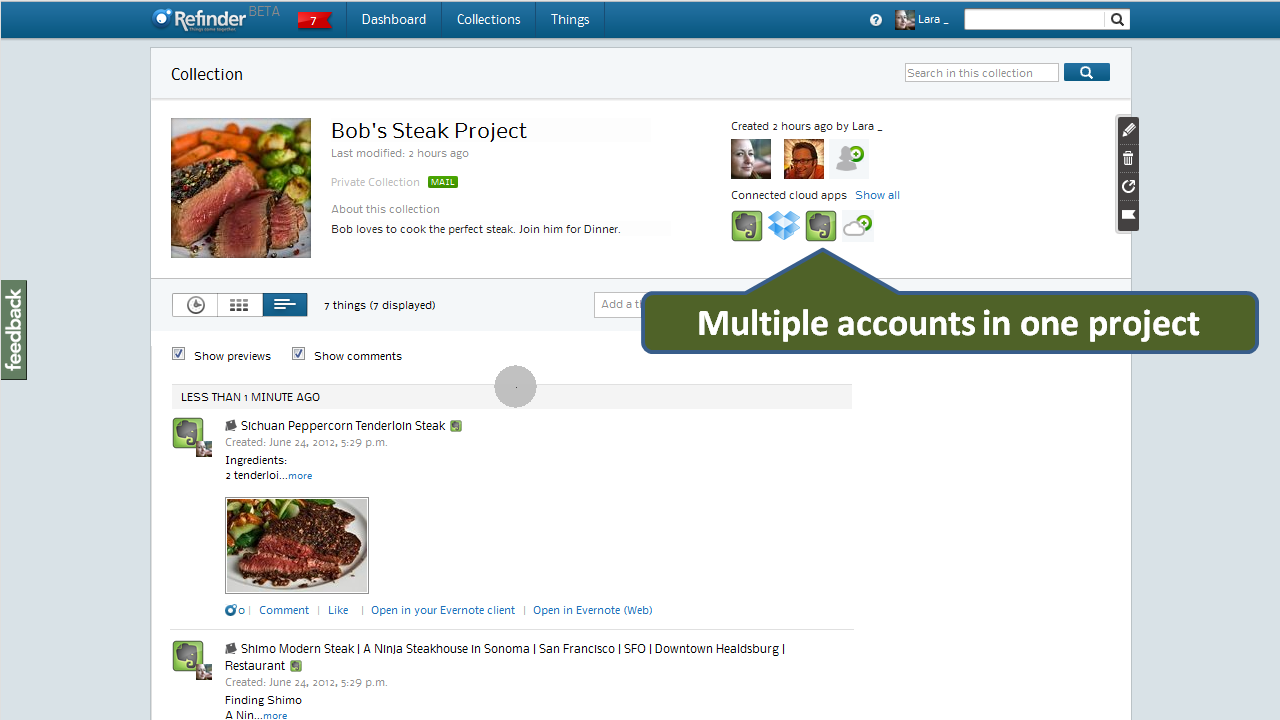Toggle the Show previews checkbox
The image size is (1280, 720).
pos(179,354)
